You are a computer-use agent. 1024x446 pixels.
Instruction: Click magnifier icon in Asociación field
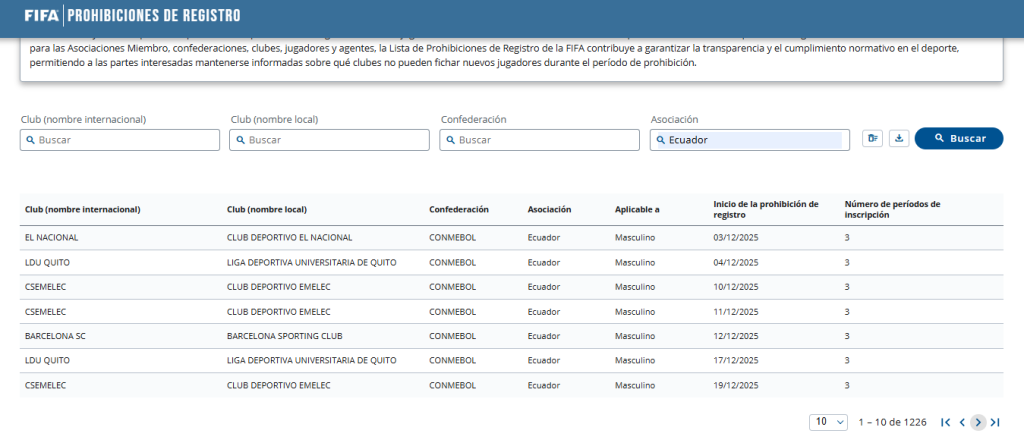(x=661, y=140)
